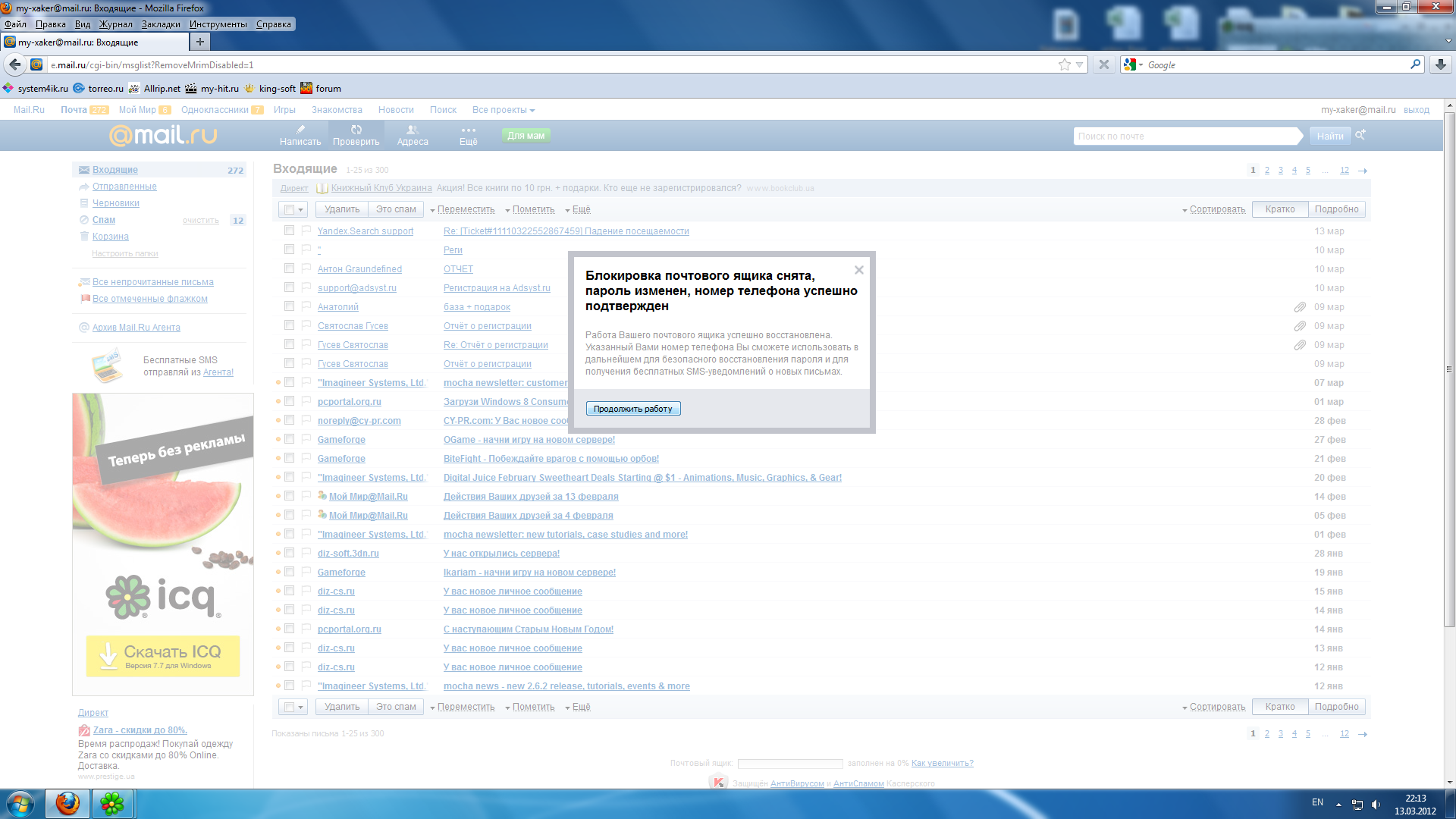This screenshot has height=819, width=1456.
Task: Open the Файл menu
Action: 15,24
